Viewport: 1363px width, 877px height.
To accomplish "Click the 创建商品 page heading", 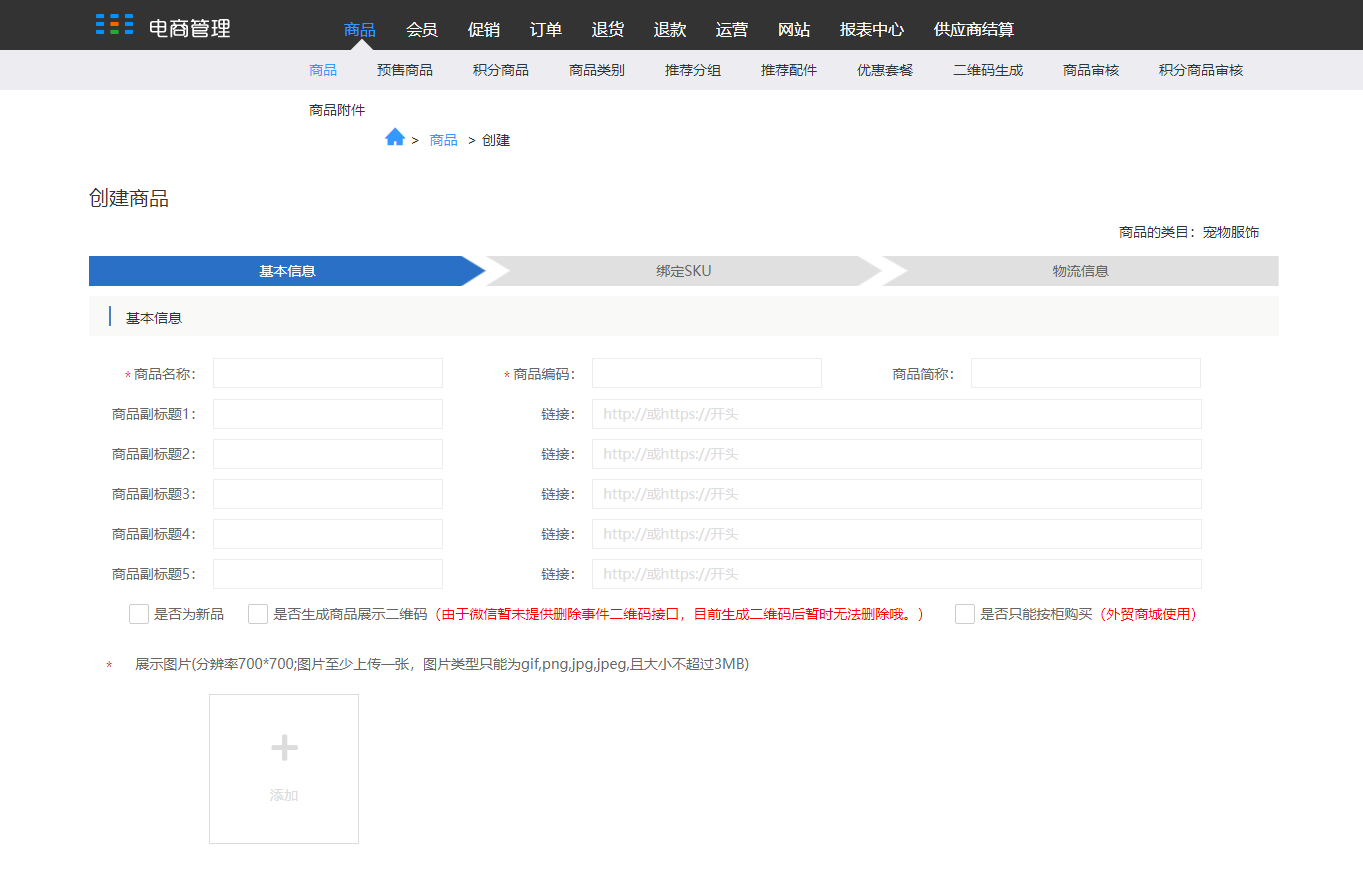I will coord(129,198).
